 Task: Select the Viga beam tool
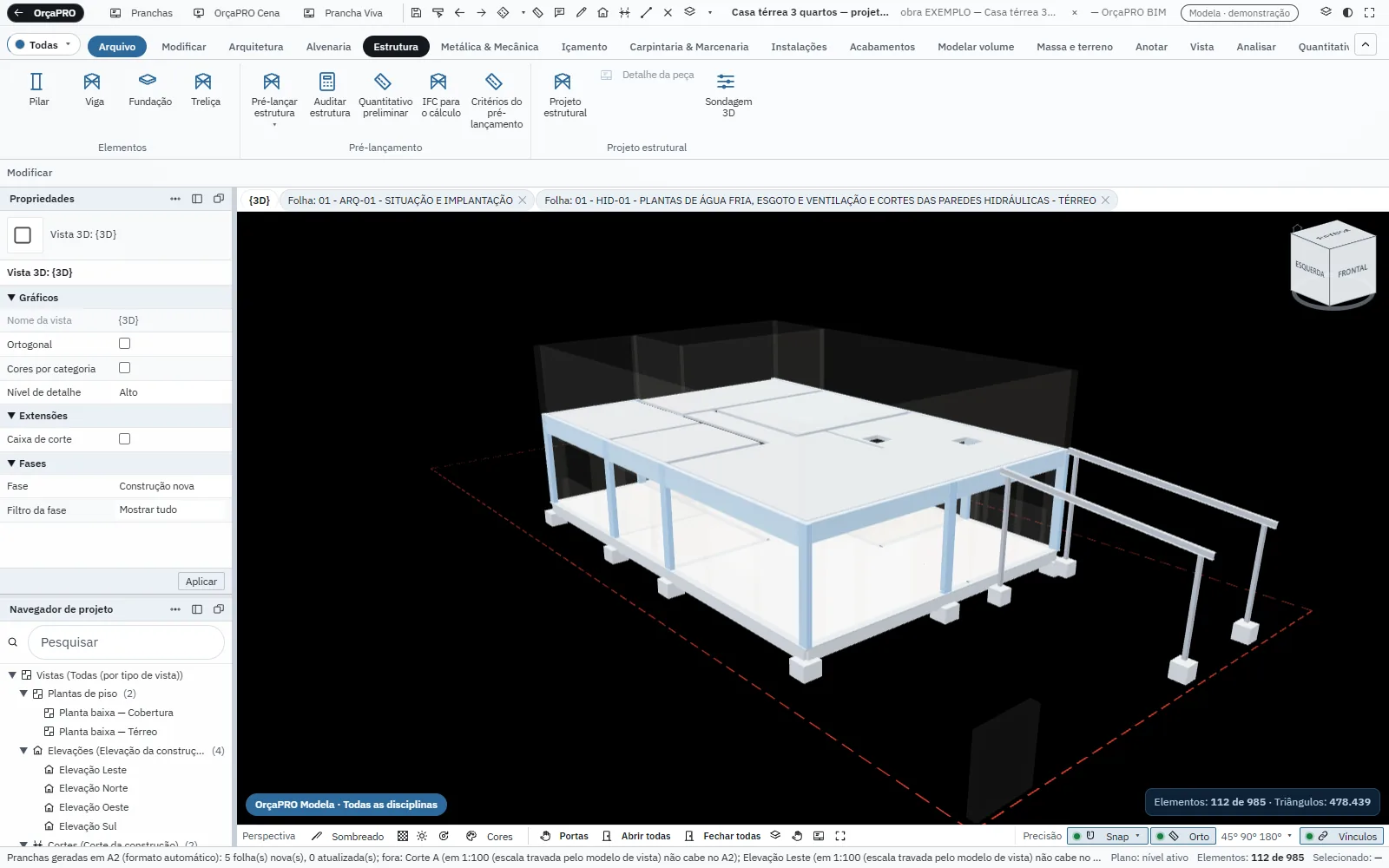click(x=94, y=89)
